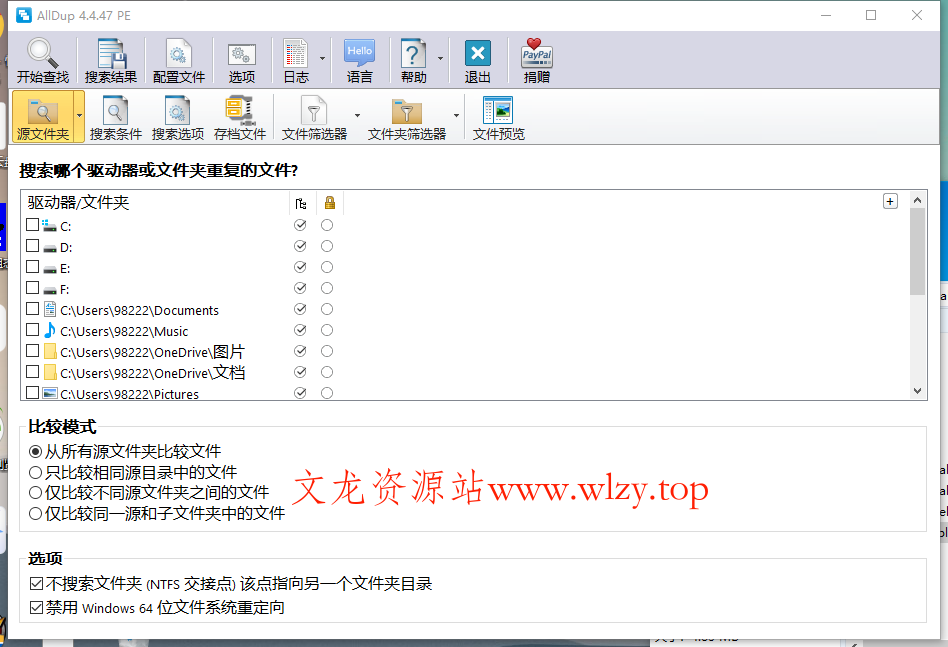This screenshot has height=647, width=948.
Task: Check the C: drive checkbox
Action: 31,225
